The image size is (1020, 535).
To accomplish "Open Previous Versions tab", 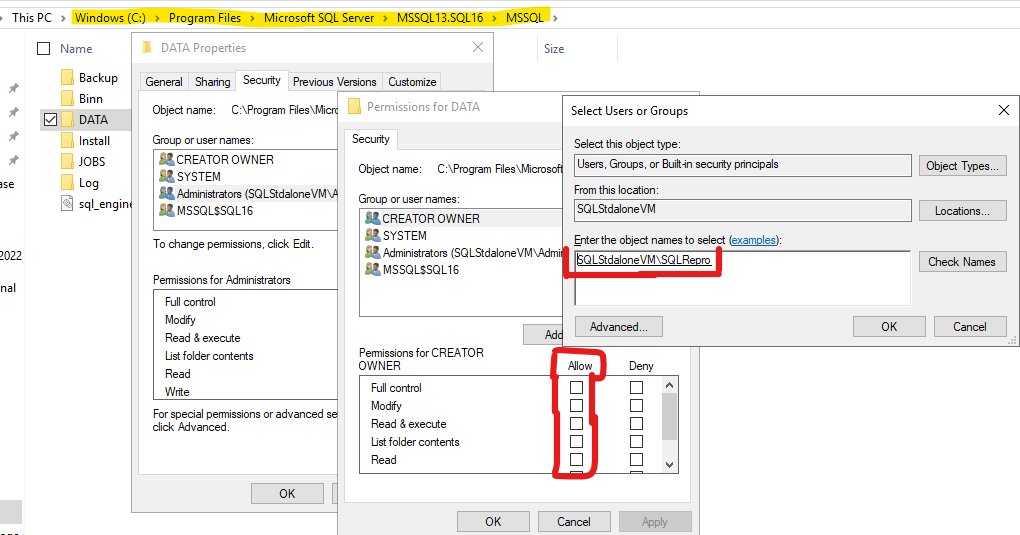I will pyautogui.click(x=334, y=82).
